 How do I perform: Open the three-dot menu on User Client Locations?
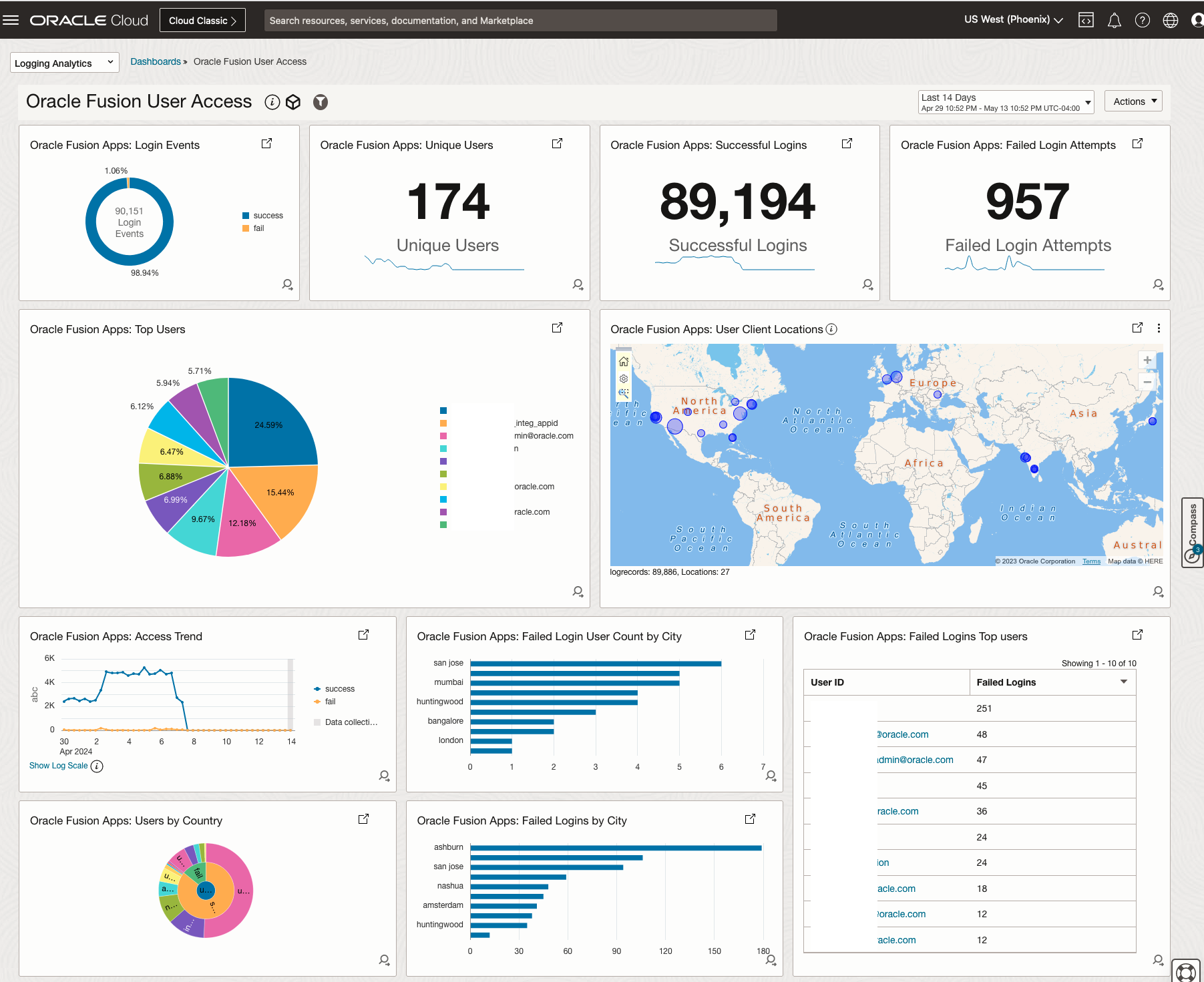[1159, 328]
